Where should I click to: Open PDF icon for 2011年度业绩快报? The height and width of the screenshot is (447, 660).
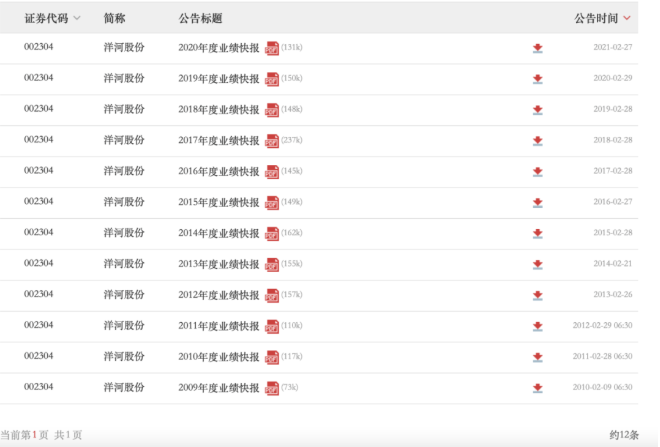tap(271, 326)
